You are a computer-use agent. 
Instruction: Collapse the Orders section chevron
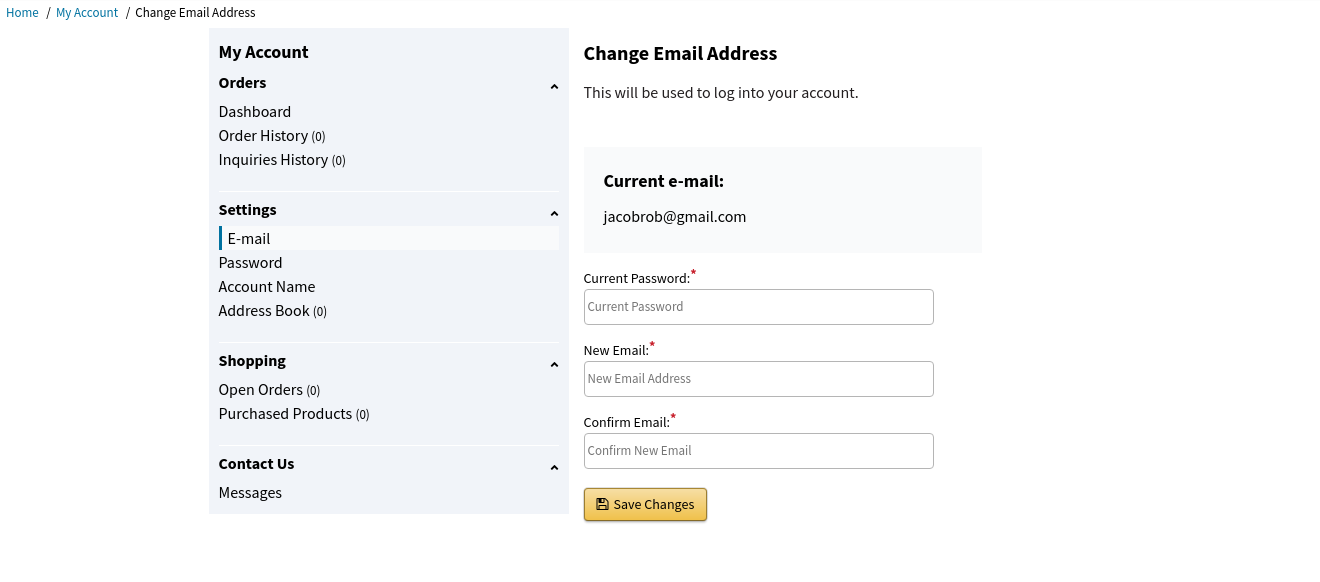point(554,87)
